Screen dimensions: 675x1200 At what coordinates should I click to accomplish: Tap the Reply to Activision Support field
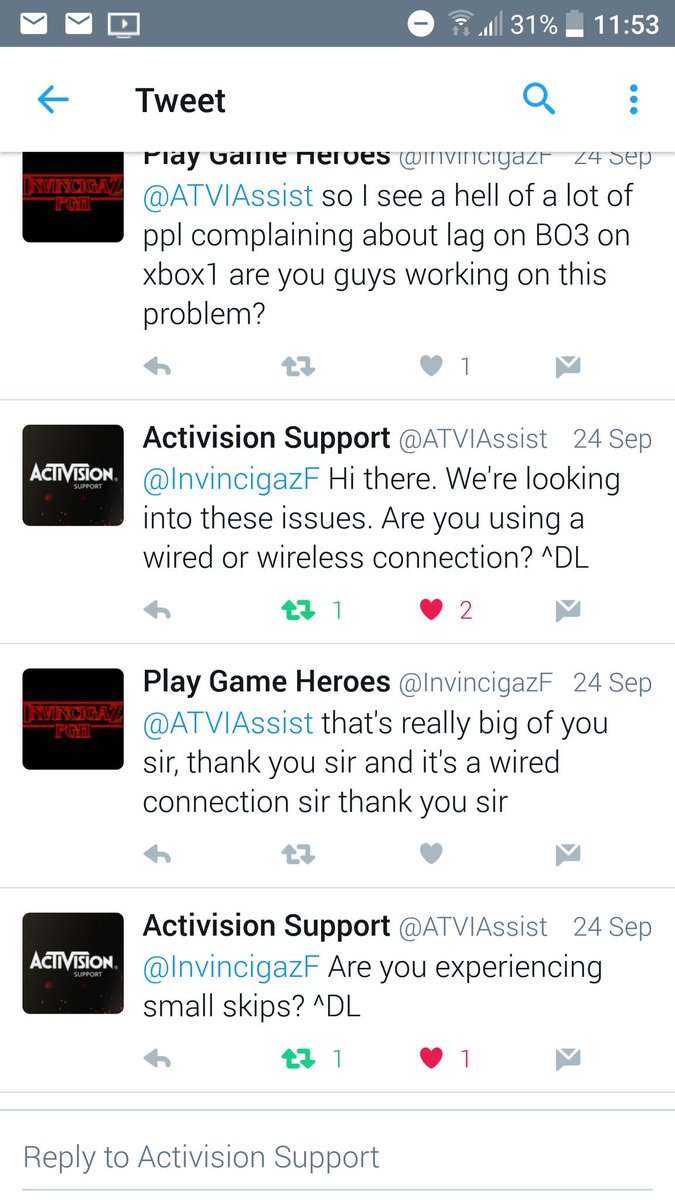coord(337,1157)
